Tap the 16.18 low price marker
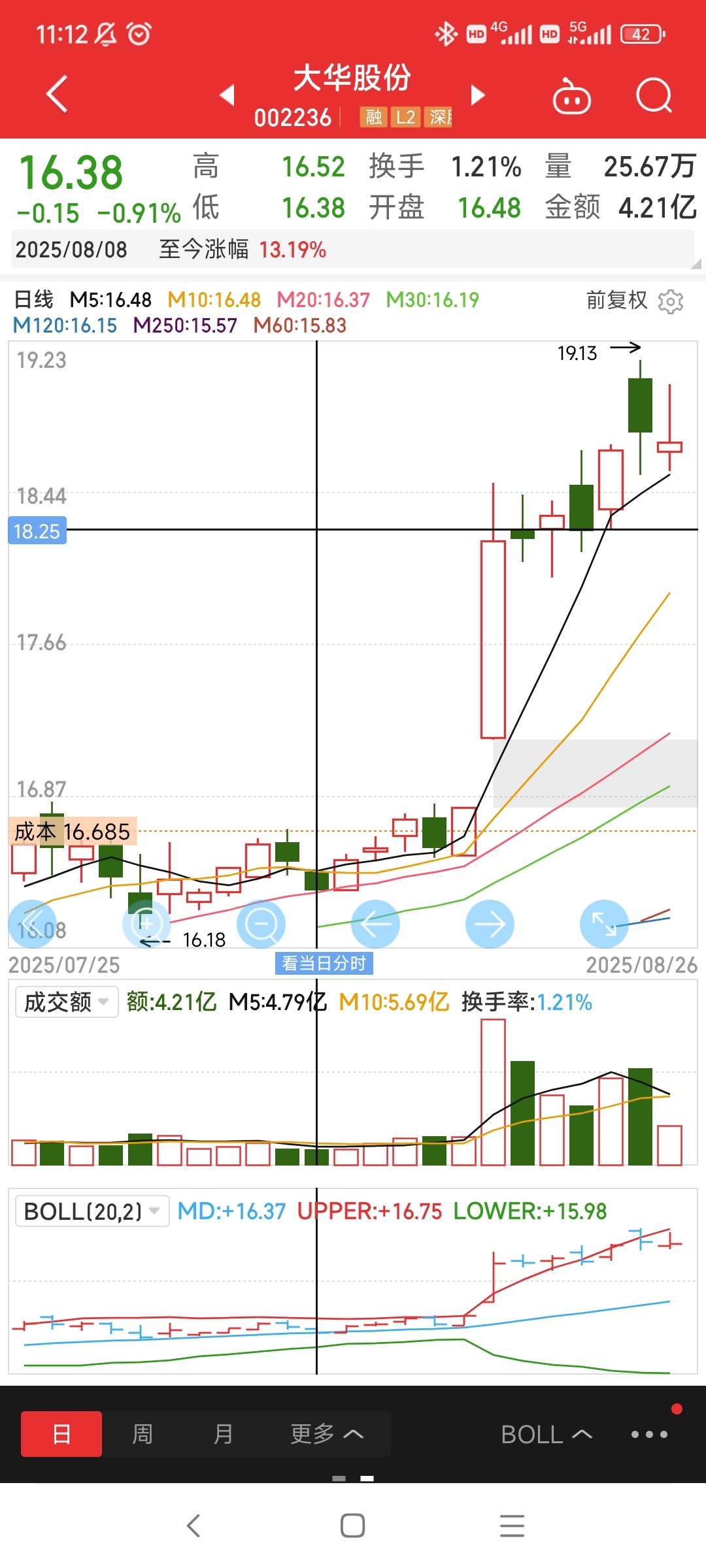 [204, 940]
